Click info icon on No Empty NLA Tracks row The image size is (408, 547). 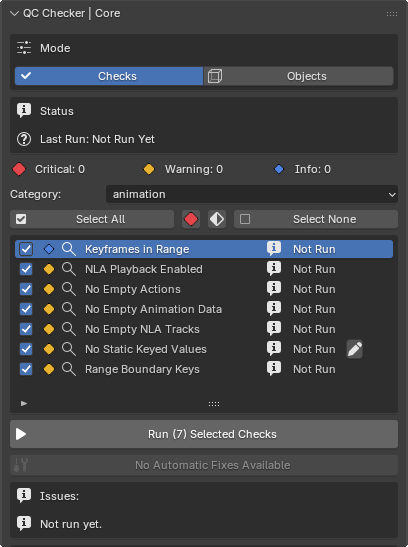pos(274,328)
